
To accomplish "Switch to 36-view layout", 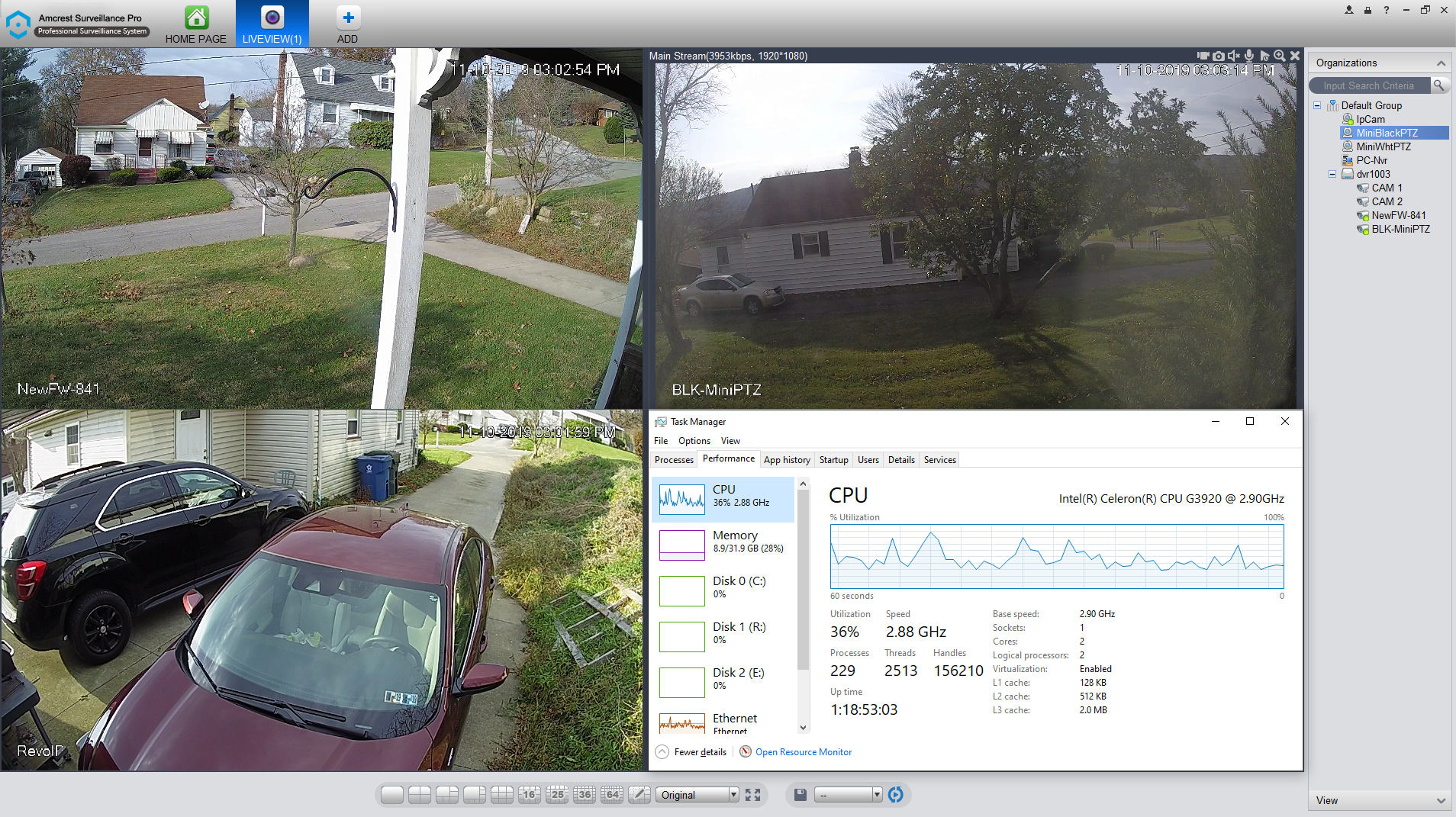I will [585, 795].
